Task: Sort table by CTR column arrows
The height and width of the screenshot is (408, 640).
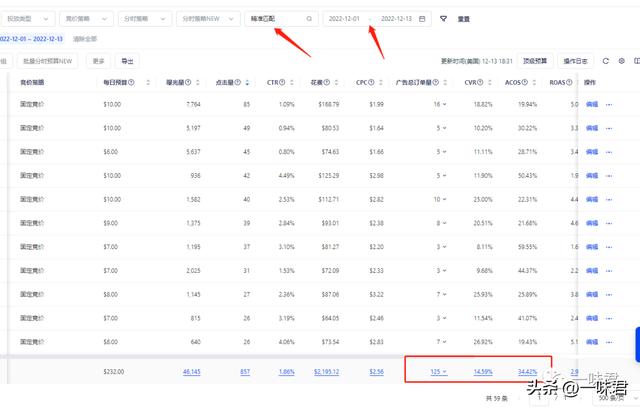Action: click(291, 82)
